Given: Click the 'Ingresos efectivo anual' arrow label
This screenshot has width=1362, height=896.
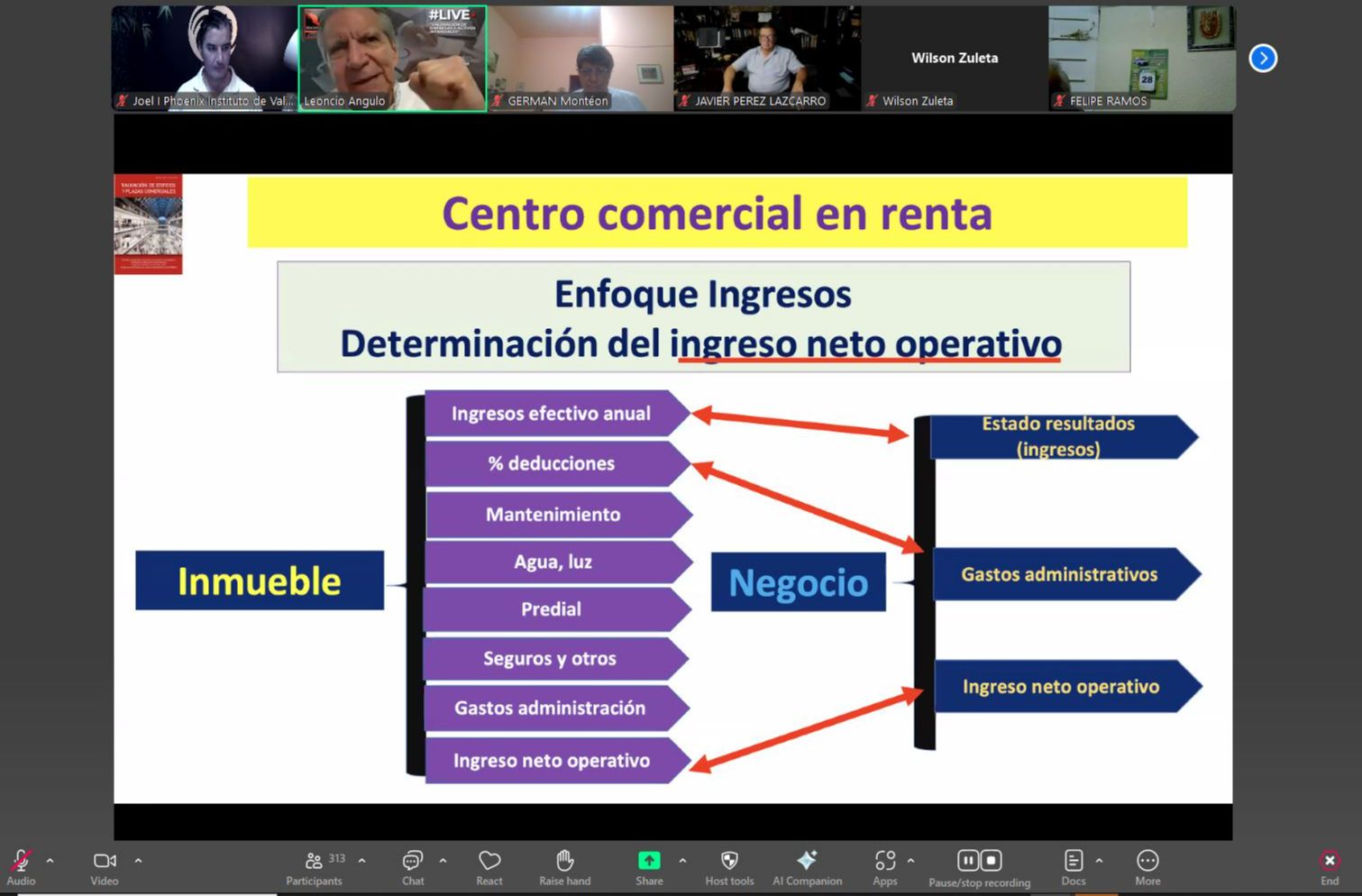Looking at the screenshot, I should click(x=551, y=414).
